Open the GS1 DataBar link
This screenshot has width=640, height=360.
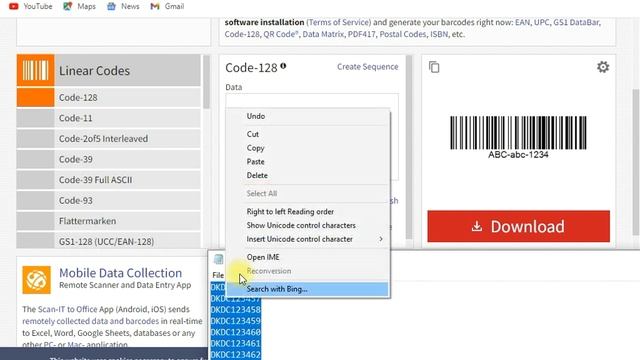click(x=576, y=22)
